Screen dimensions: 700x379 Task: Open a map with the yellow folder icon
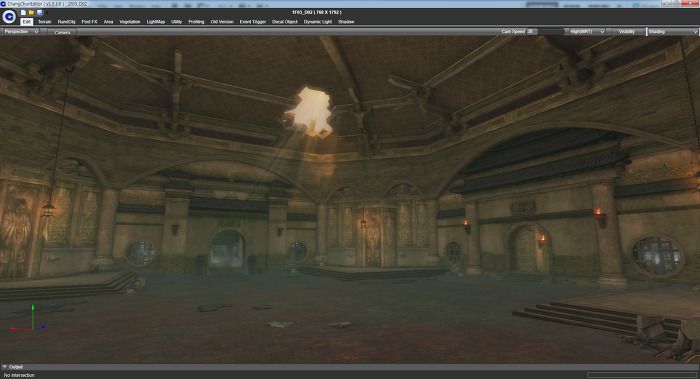coord(31,12)
